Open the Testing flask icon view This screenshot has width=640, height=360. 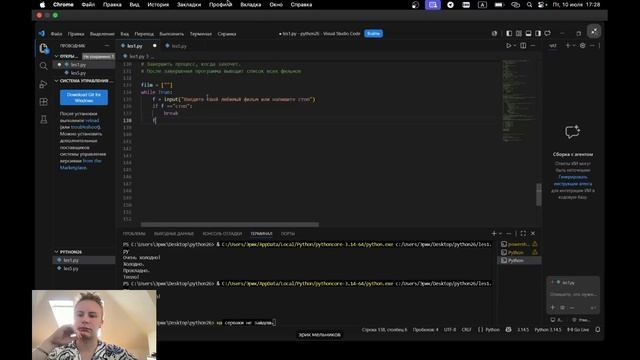[x=43, y=120]
